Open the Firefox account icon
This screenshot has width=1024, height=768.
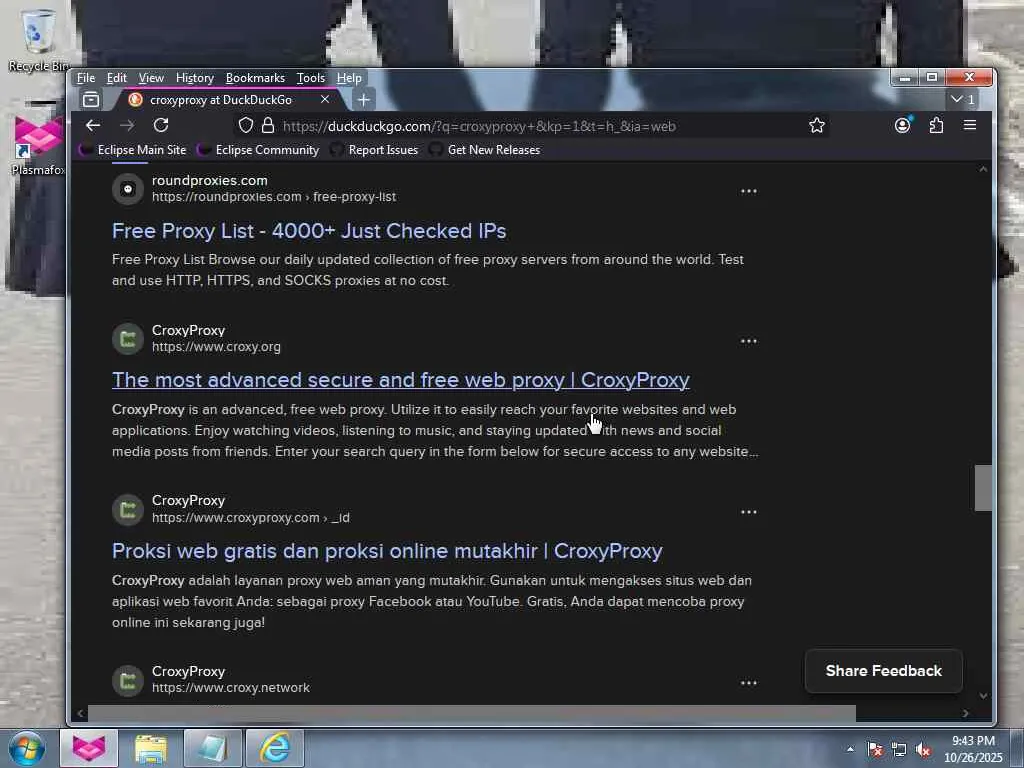coord(903,125)
